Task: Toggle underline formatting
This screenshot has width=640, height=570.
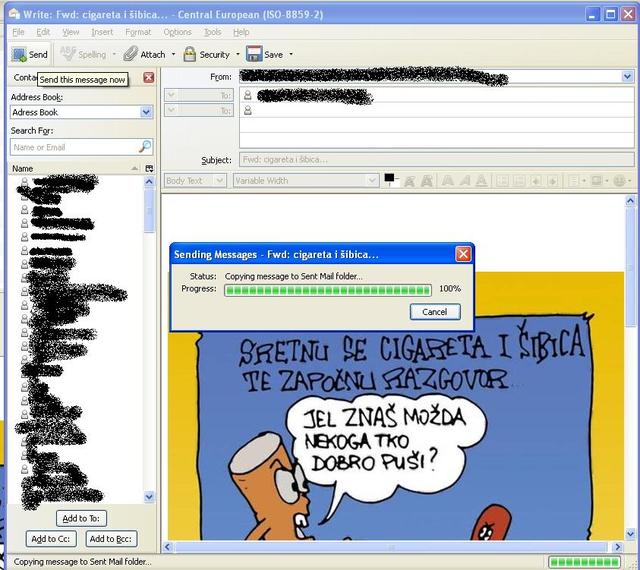Action: pos(482,180)
